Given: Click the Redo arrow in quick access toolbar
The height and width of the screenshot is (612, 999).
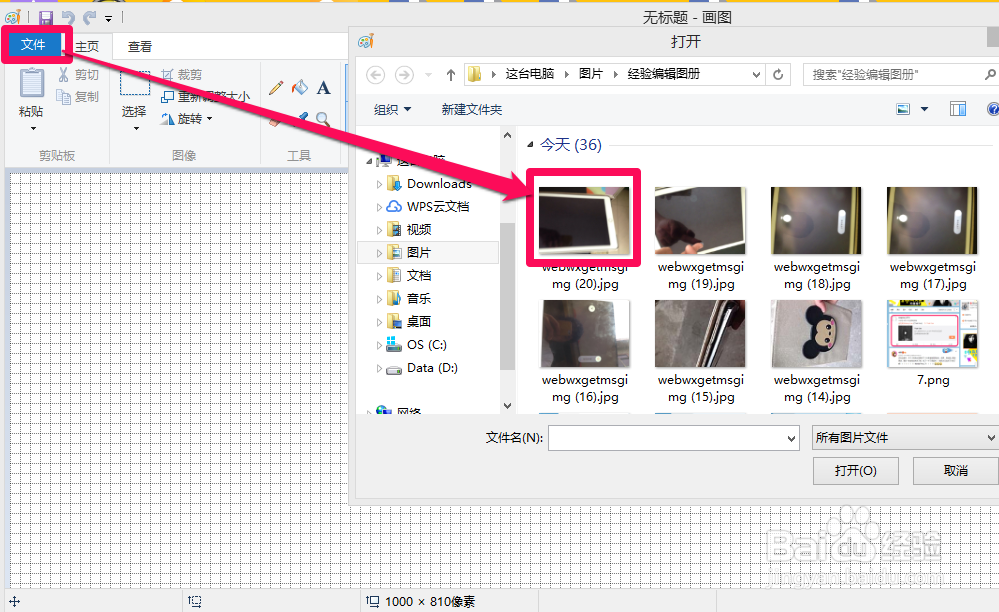Looking at the screenshot, I should (x=90, y=18).
